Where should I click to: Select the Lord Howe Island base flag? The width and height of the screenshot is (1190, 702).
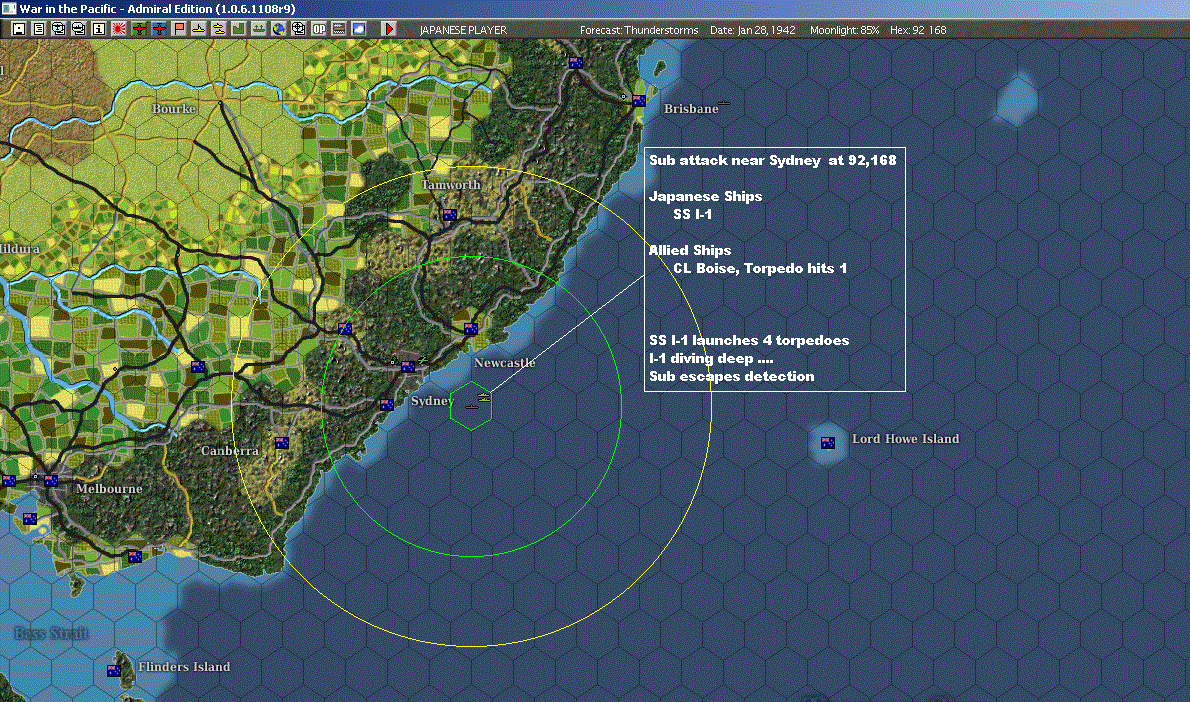point(828,442)
